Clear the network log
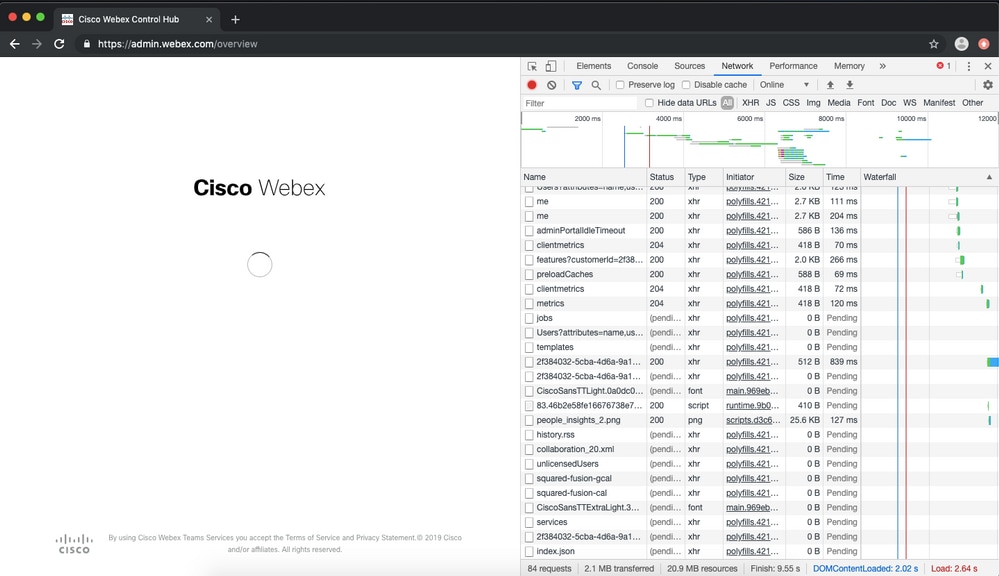The height and width of the screenshot is (576, 999). click(x=552, y=85)
